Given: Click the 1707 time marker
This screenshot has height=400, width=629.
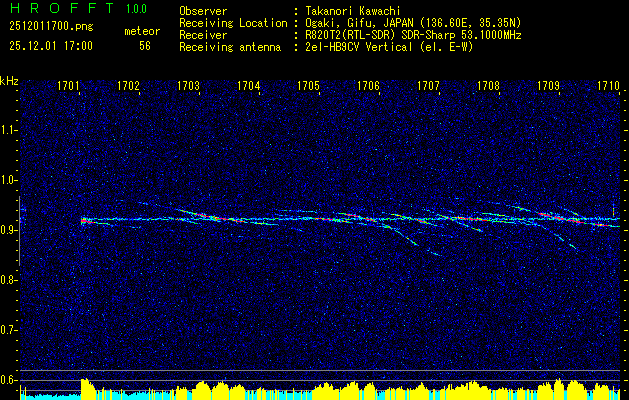Looking at the screenshot, I should click(428, 86).
